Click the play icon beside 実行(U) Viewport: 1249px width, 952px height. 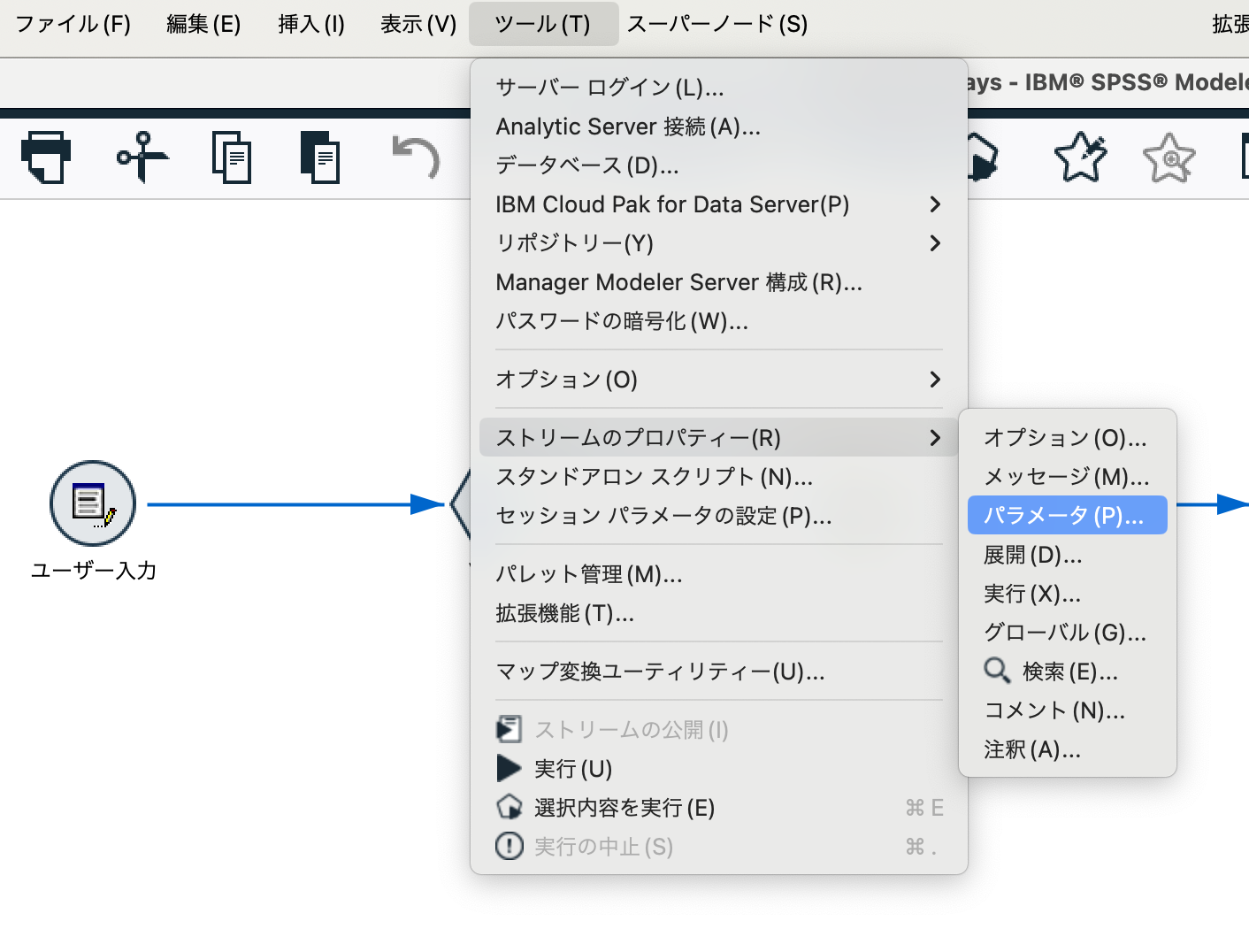(x=509, y=768)
